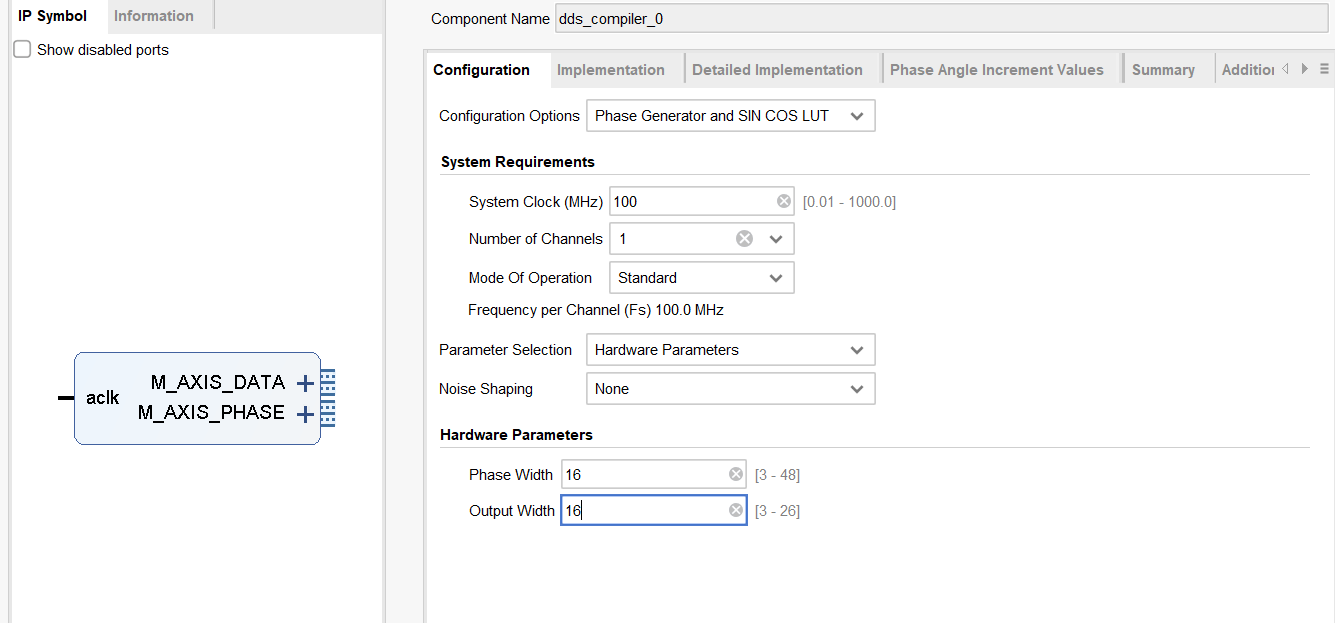Expand the M_AXIS_DATA port plus icon
Screen dimensions: 1335x623
coord(306,383)
